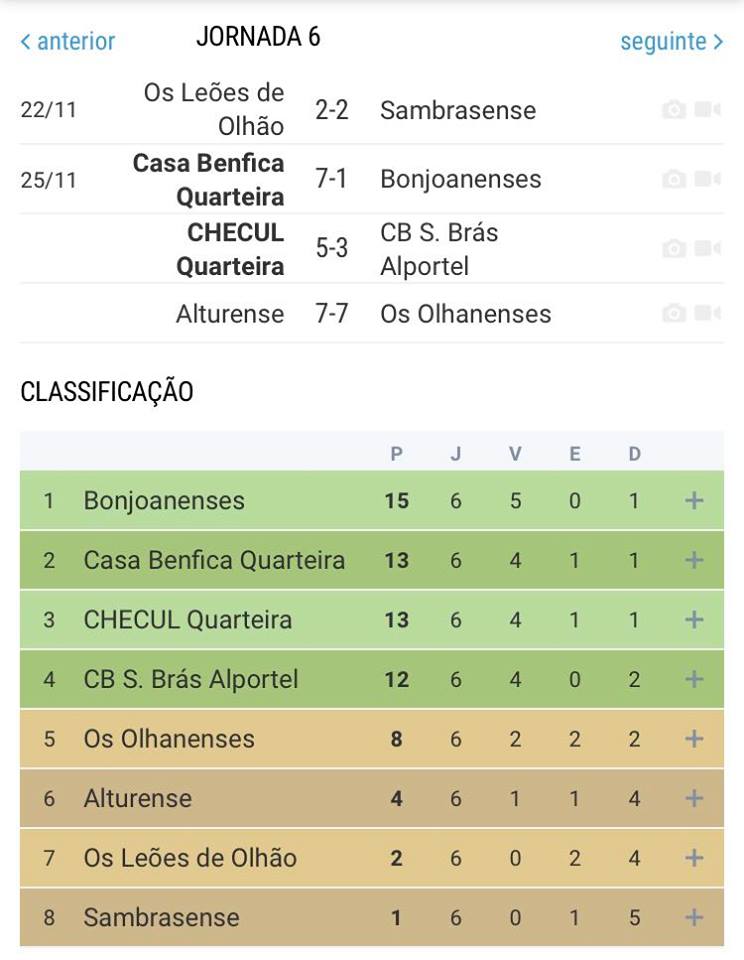Select CHECUL Quarteira in the classification
Image resolution: width=744 pixels, height=960 pixels.
pyautogui.click(x=188, y=620)
